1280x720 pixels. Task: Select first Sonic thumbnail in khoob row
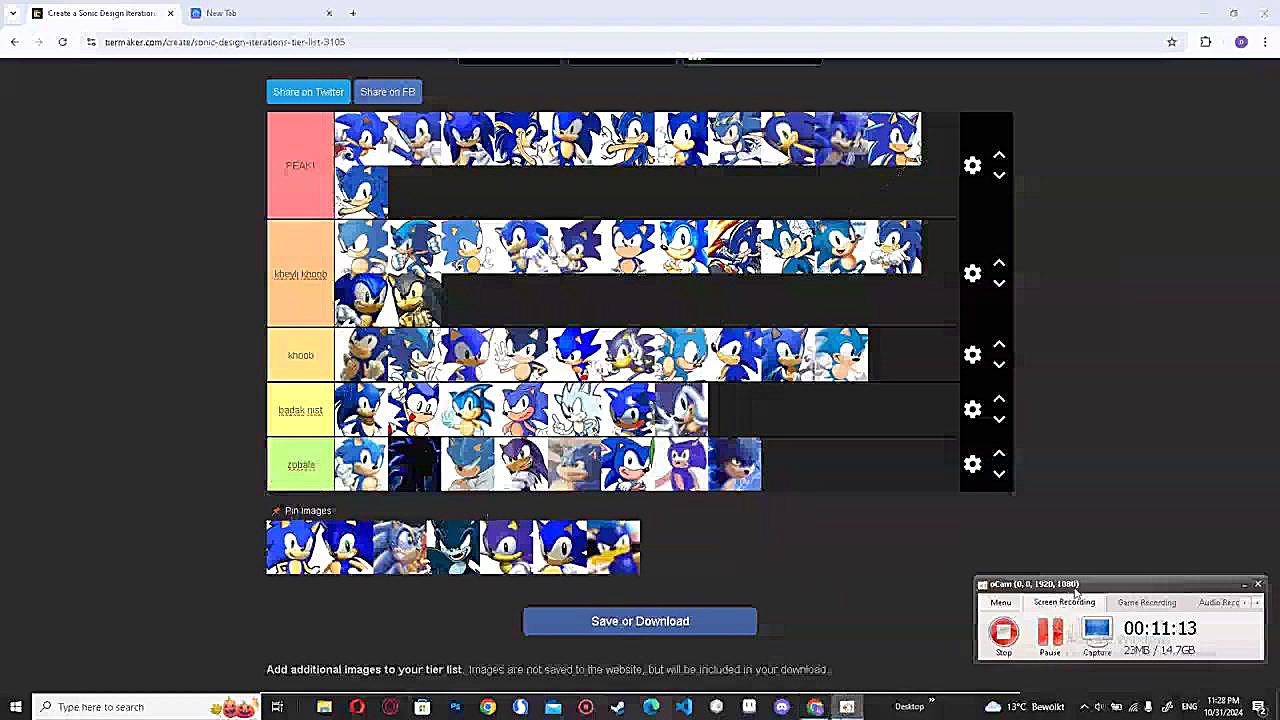point(361,355)
